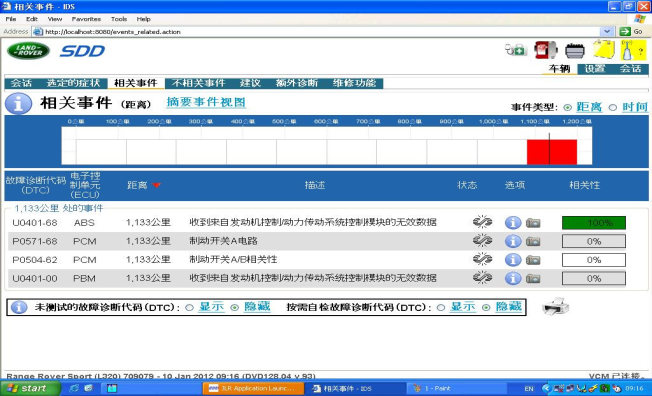Switch to the 额外诊断 tab
Screen dimensions: 652x396
point(296,83)
